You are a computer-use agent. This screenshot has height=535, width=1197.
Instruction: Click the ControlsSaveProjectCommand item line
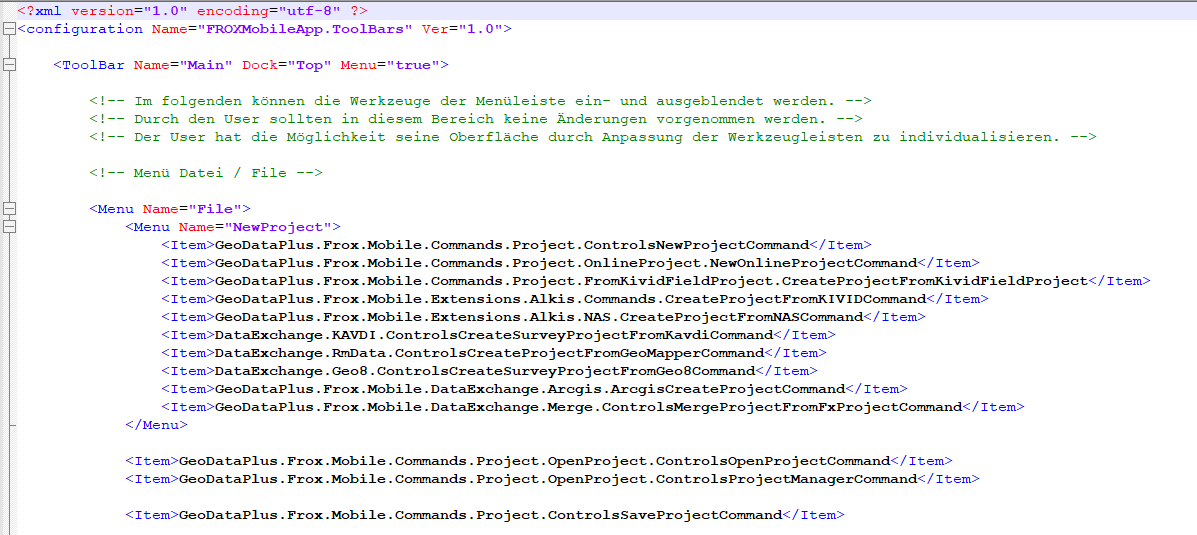click(x=484, y=515)
